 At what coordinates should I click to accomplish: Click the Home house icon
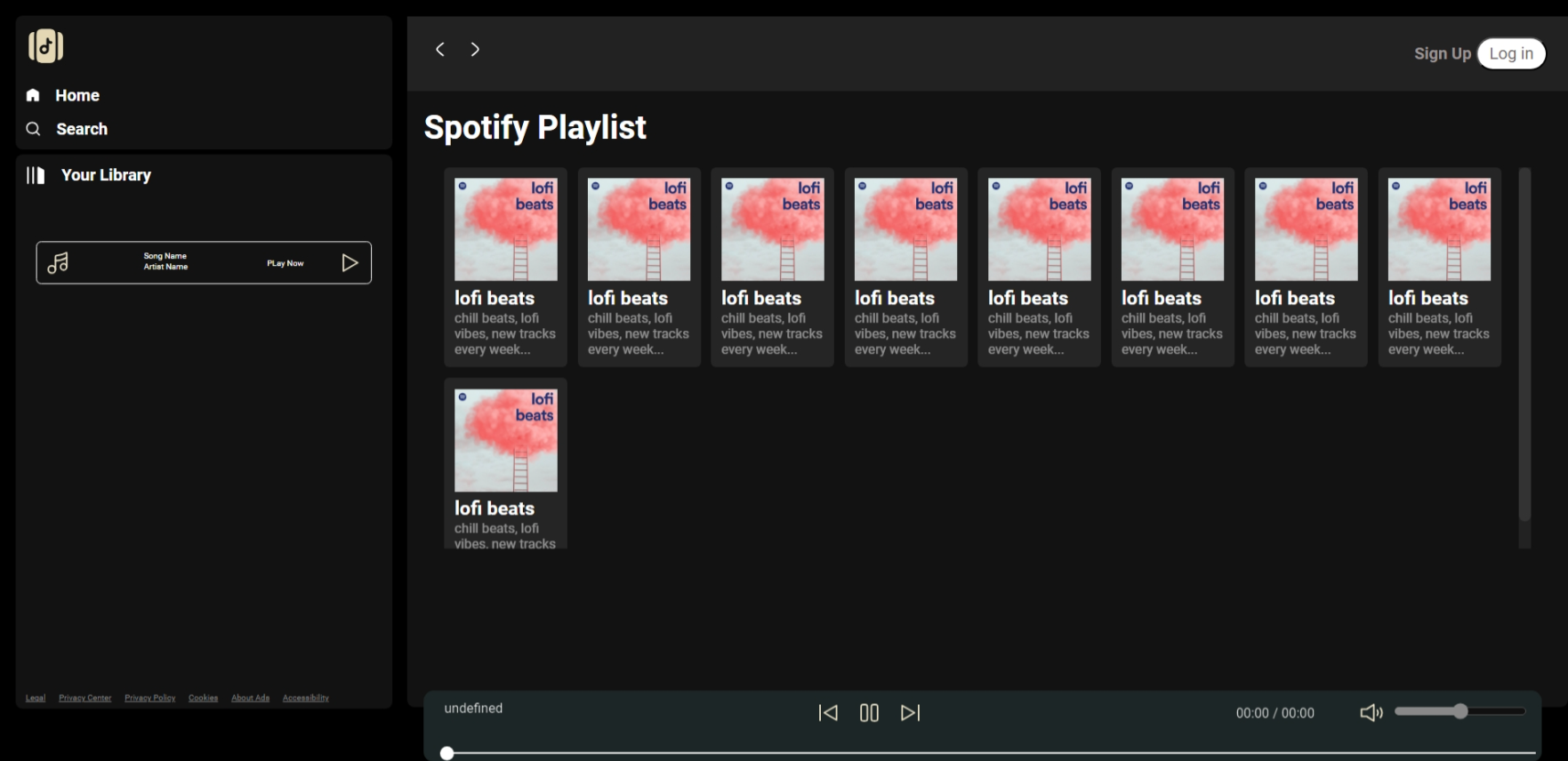pos(33,95)
